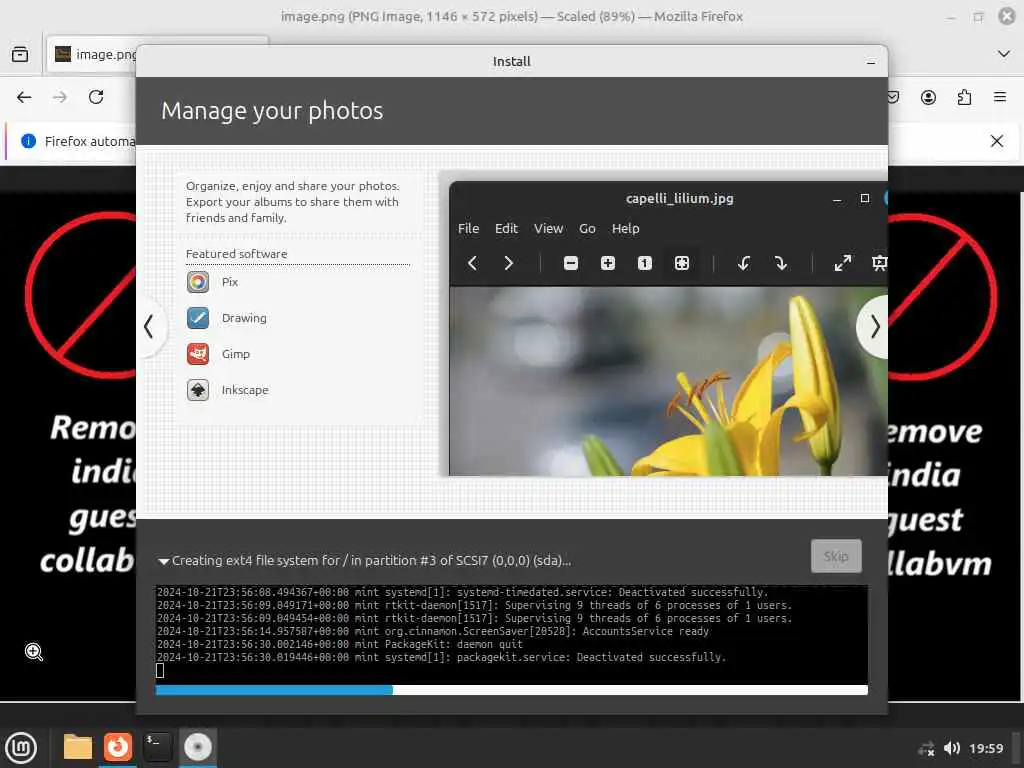Click the "Manage your photos" title
1024x768 pixels.
272,111
